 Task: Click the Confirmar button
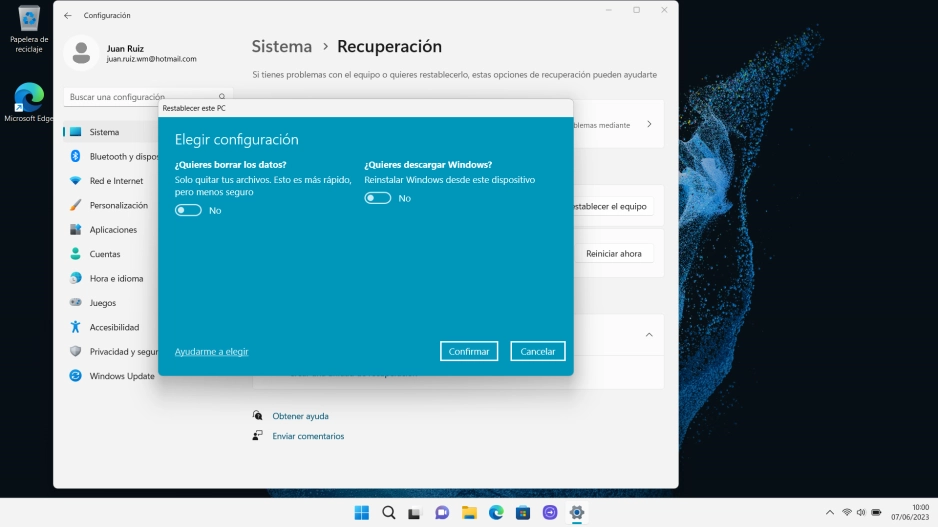coord(469,351)
